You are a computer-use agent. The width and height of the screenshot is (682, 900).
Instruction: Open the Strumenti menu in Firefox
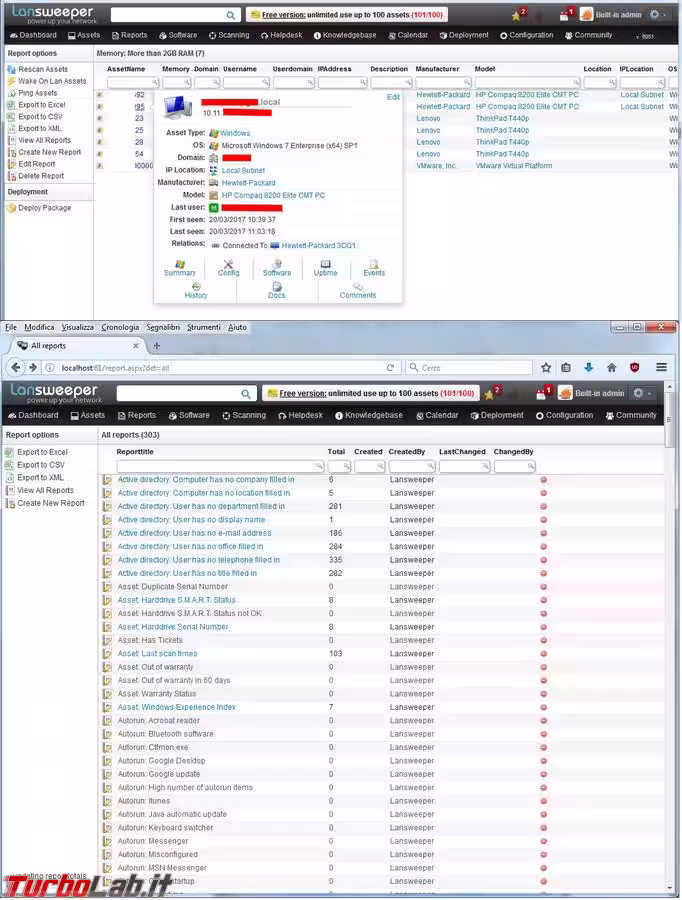coord(203,327)
